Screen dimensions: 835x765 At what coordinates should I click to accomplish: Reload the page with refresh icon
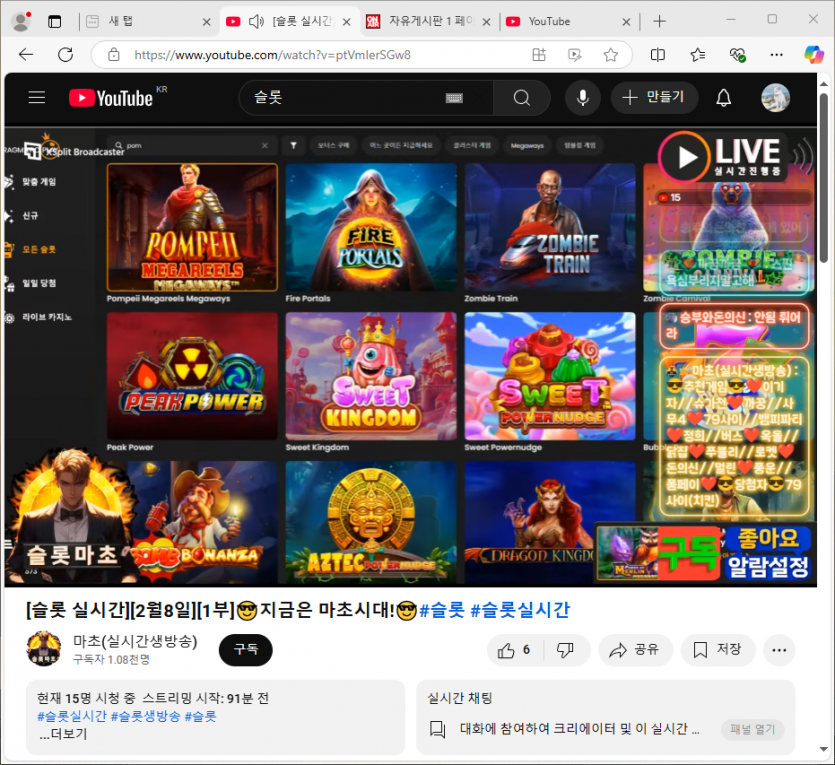coord(66,54)
